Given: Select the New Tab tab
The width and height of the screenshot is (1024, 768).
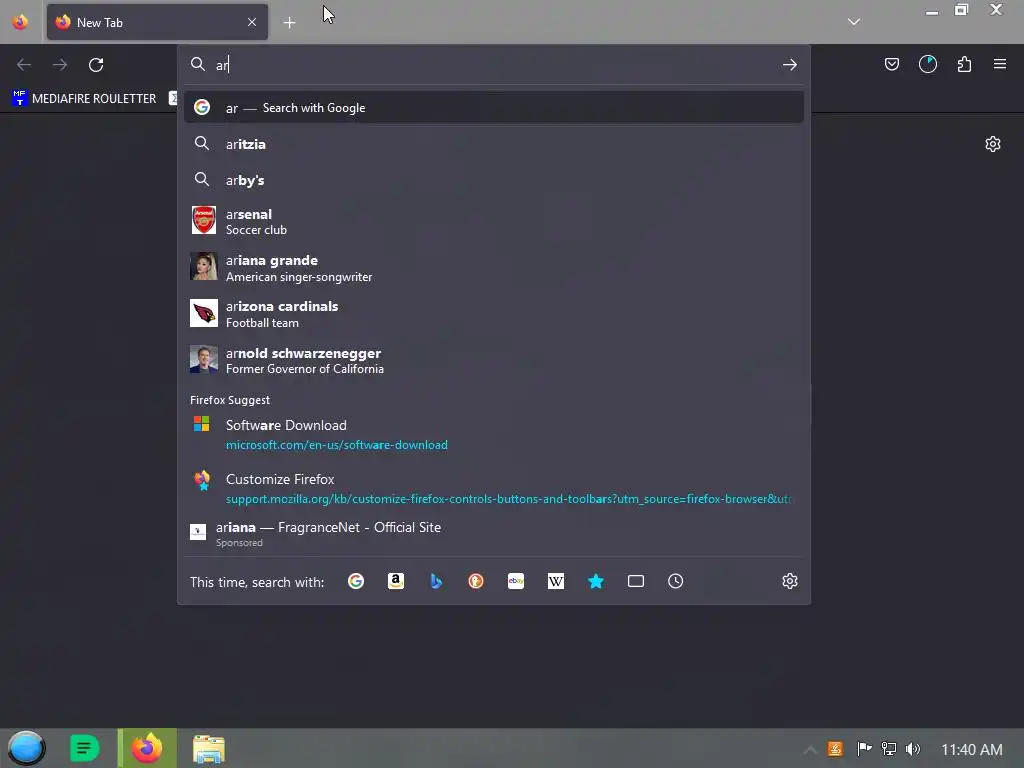Looking at the screenshot, I should click(x=157, y=22).
